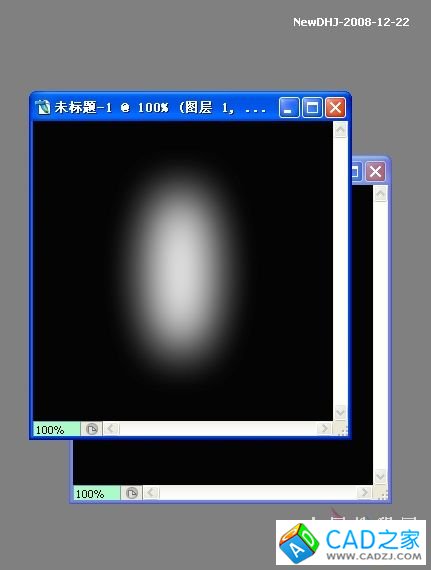This screenshot has width=431, height=570.
Task: Click the front window's vertical scrollbar track
Action: (341, 271)
